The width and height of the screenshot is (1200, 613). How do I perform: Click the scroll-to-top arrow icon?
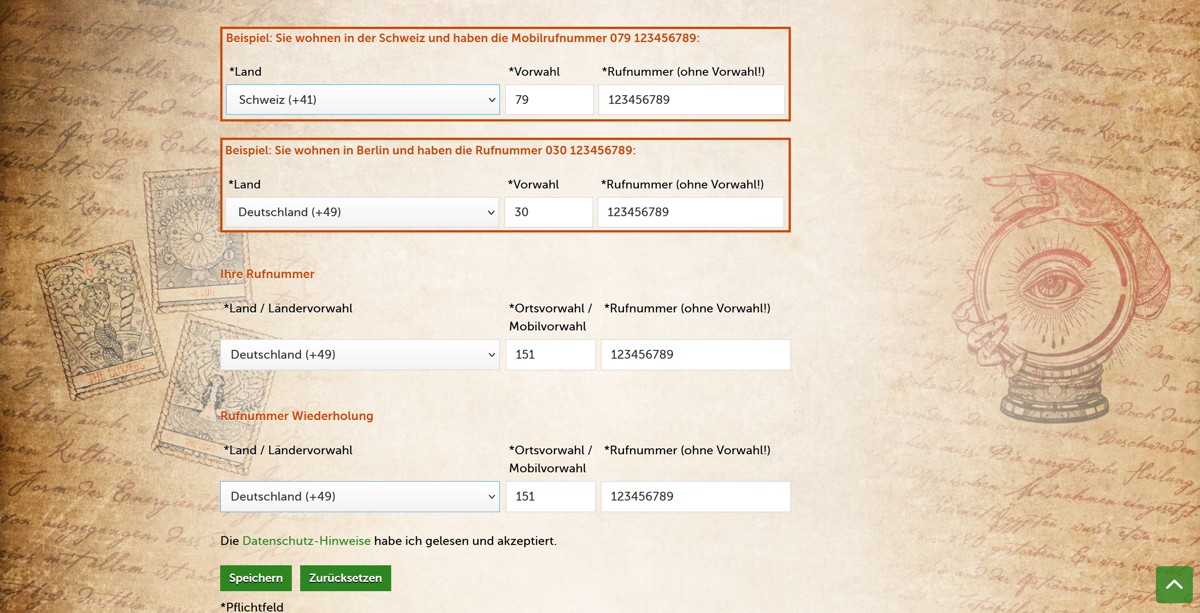point(1174,584)
